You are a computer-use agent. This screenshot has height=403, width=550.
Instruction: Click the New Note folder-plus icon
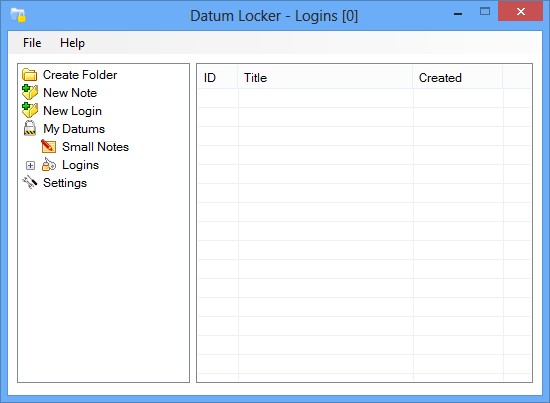pyautogui.click(x=29, y=93)
